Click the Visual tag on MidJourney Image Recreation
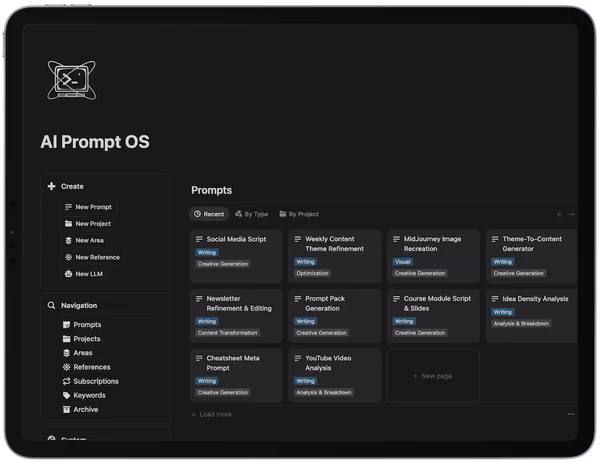The width and height of the screenshot is (600, 462). click(x=403, y=262)
